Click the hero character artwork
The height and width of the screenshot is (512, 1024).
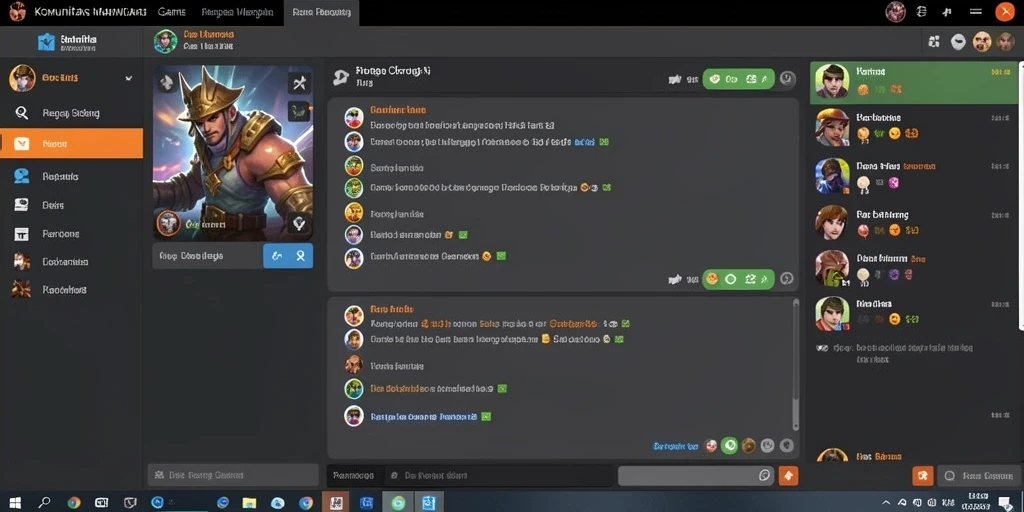[x=232, y=153]
